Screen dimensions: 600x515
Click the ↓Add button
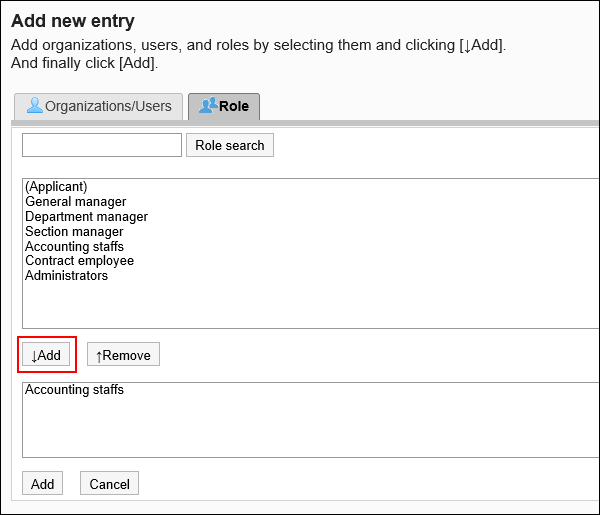pos(46,354)
